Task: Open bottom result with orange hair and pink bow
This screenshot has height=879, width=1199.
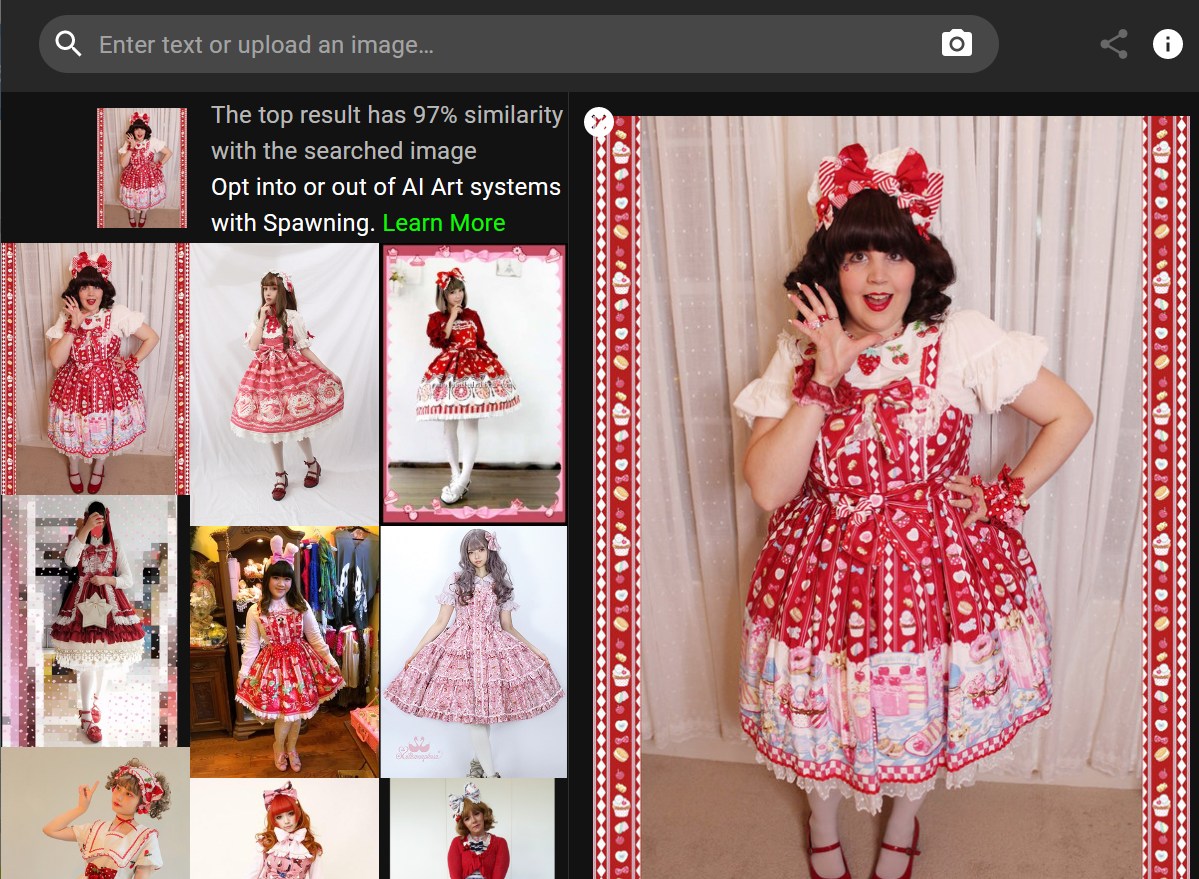Action: [x=284, y=828]
